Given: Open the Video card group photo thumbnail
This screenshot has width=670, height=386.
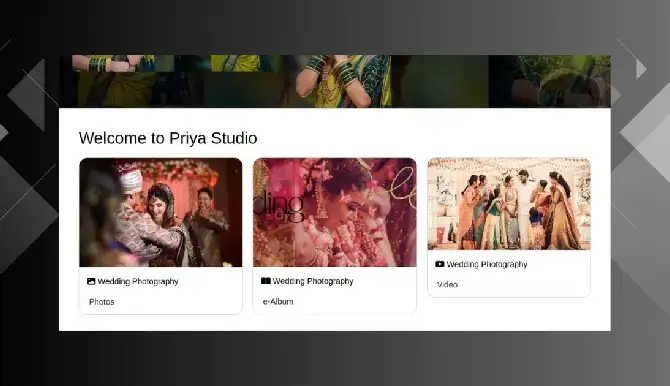Looking at the screenshot, I should pyautogui.click(x=509, y=204).
